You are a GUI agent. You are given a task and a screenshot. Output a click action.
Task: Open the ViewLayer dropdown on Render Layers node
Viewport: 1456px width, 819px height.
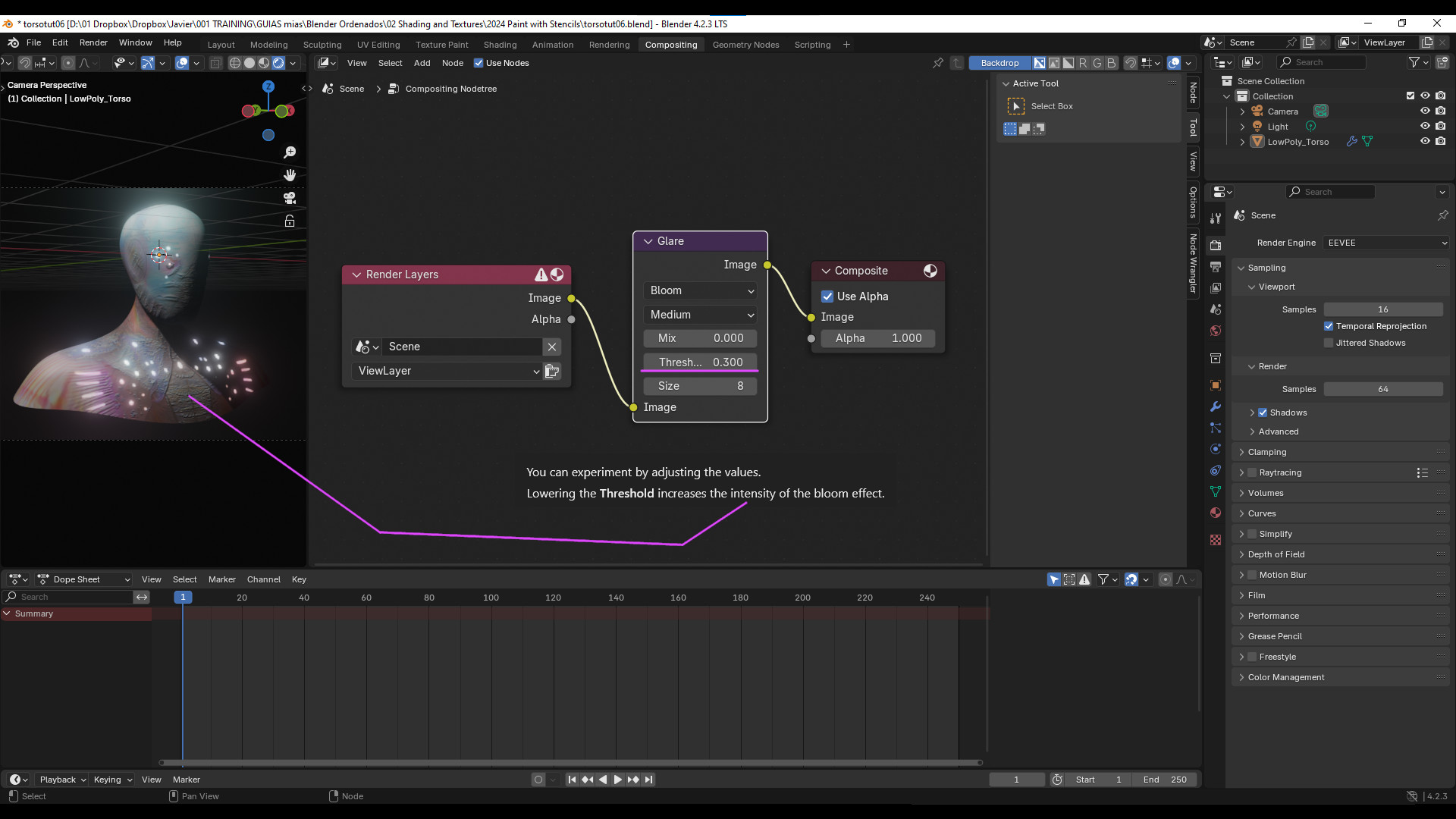tap(447, 371)
